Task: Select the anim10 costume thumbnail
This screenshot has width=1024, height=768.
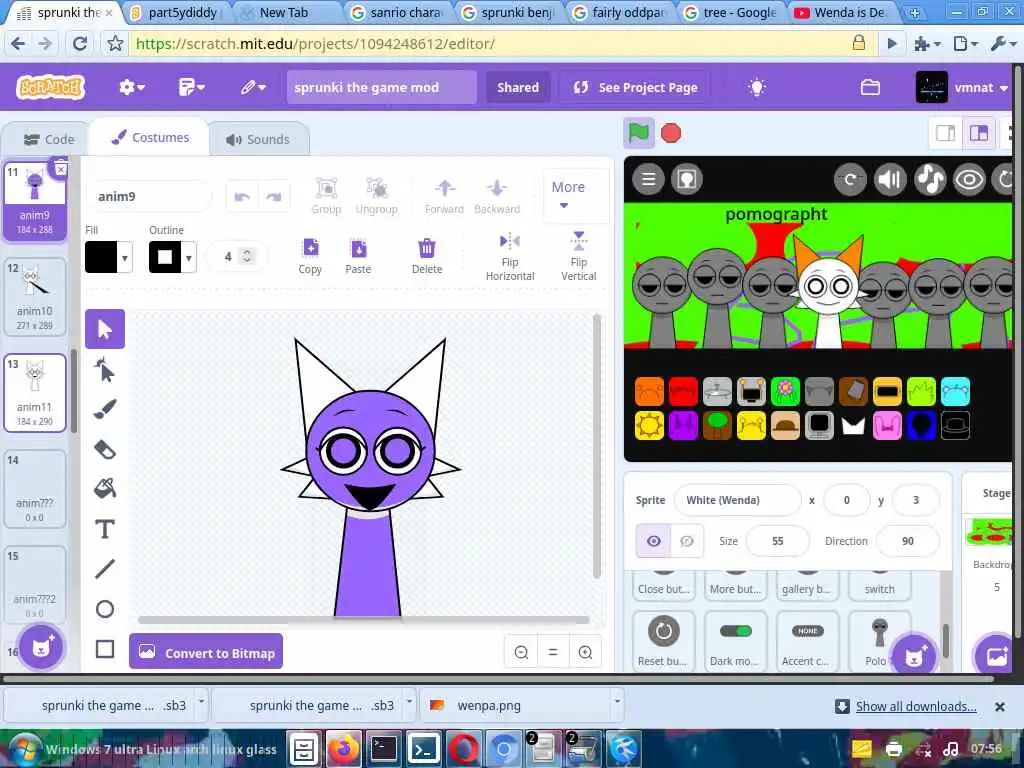Action: click(35, 296)
